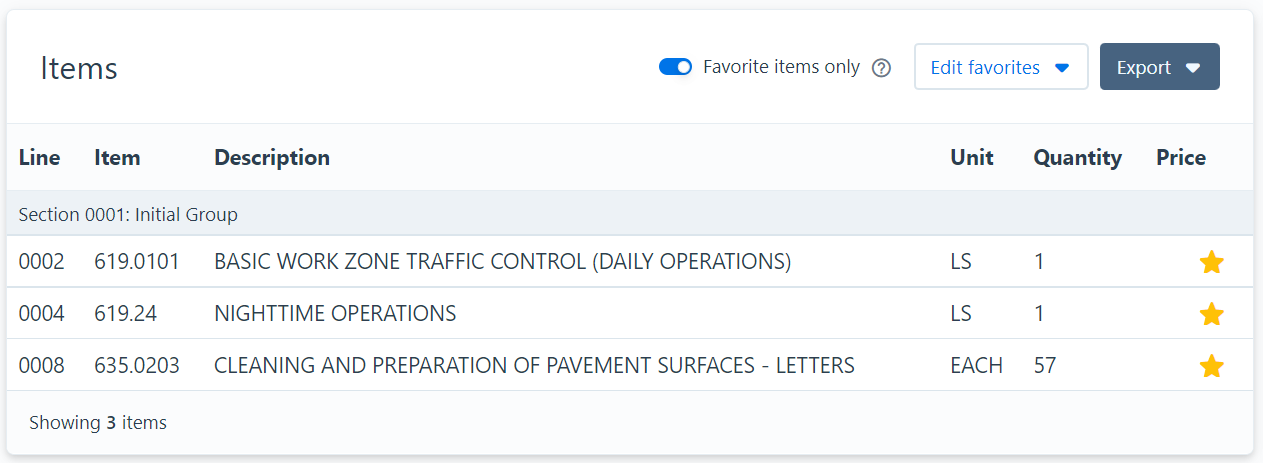1263x463 pixels.
Task: Click the Quantity column header
Action: pos(1077,157)
